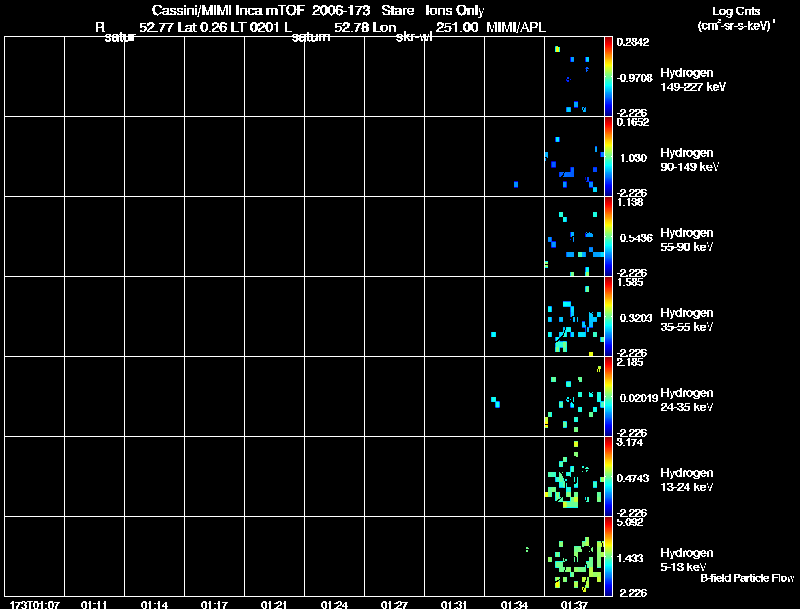Click the time axis label '01:21'

coord(274,604)
